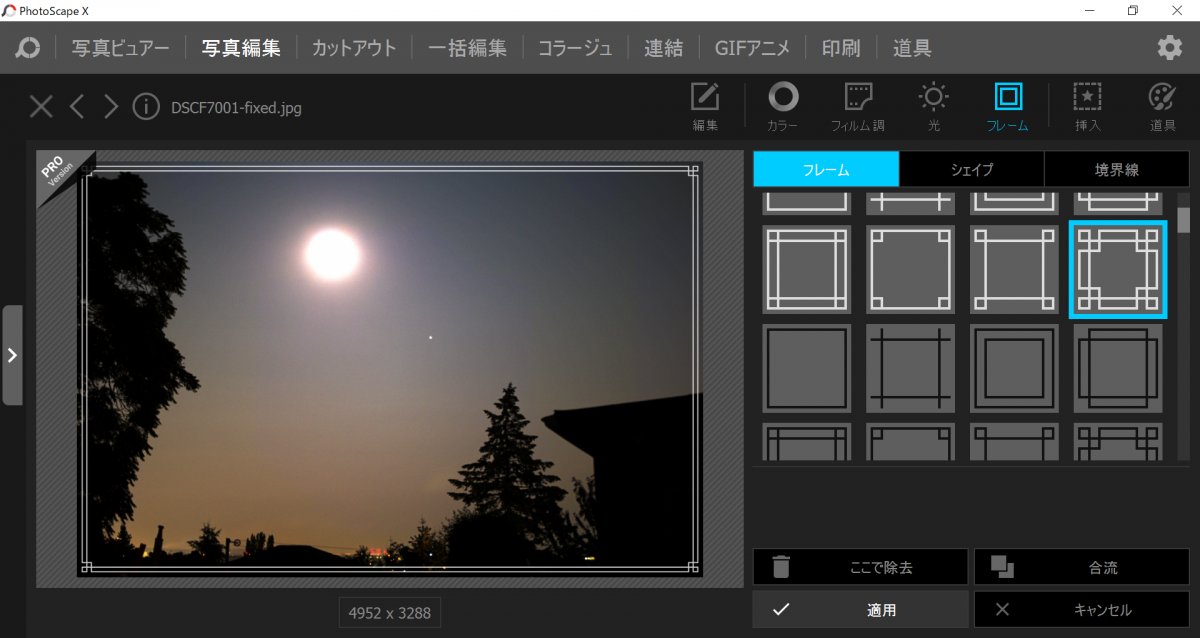Open the 道具 (Tools) palette icon
Screen dimensions: 1200x638
click(1162, 105)
